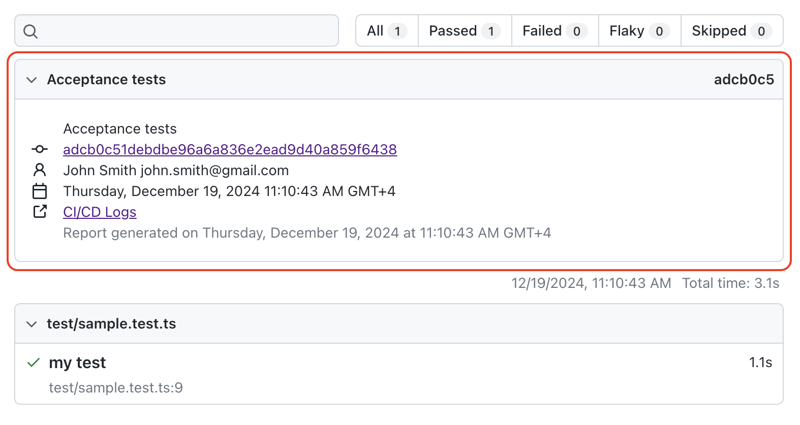Click the Acceptance tests header title
Image resolution: width=800 pixels, height=425 pixels.
[x=106, y=80]
